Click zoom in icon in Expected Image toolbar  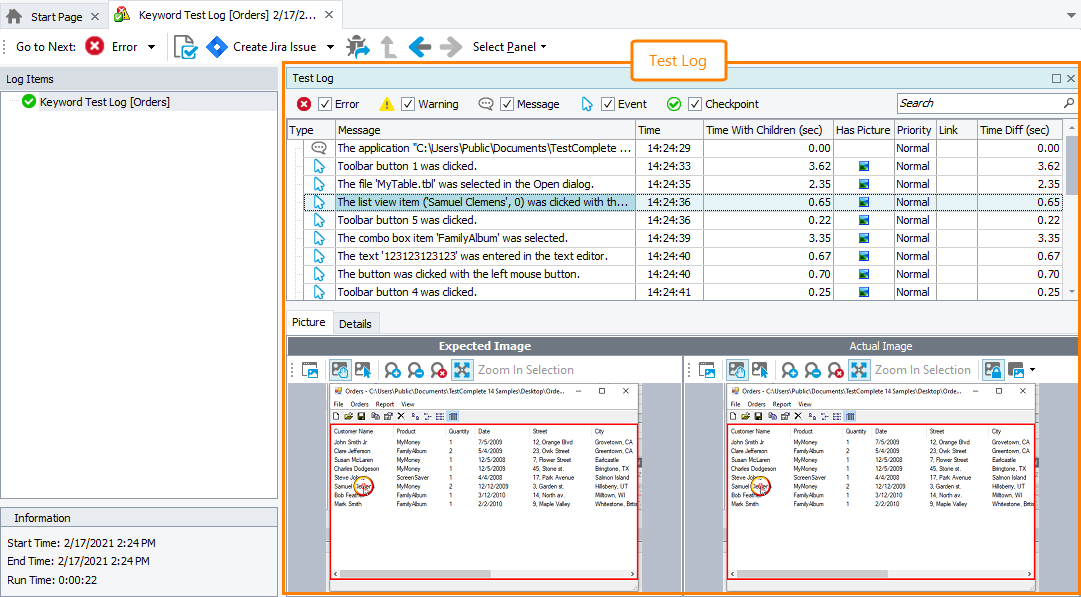point(393,370)
